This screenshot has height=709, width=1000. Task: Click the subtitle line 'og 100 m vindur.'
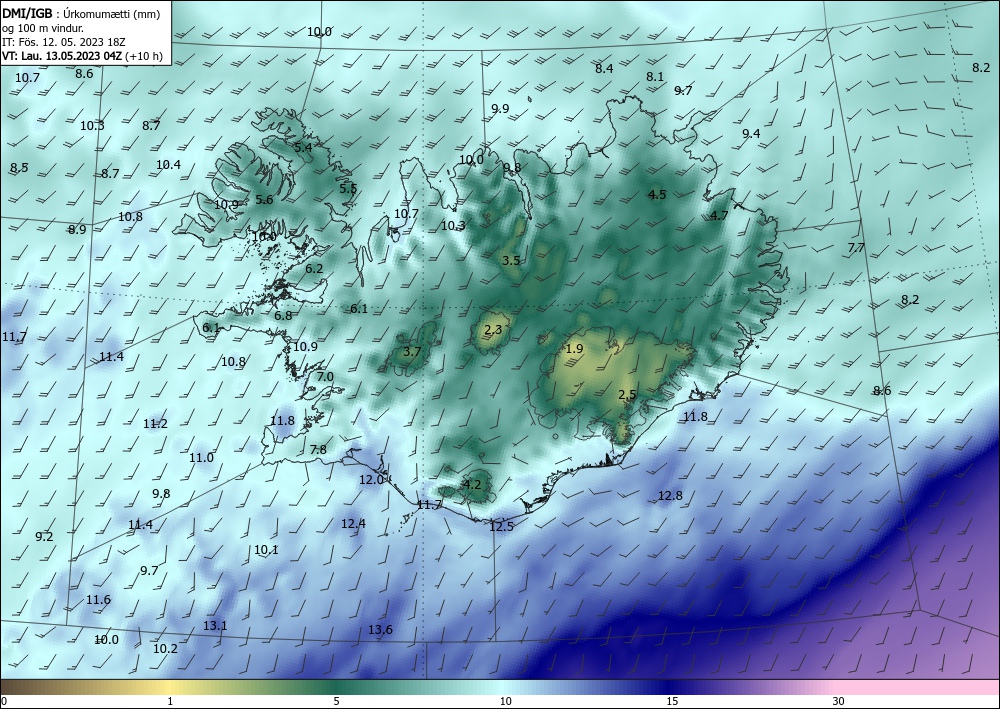point(43,28)
